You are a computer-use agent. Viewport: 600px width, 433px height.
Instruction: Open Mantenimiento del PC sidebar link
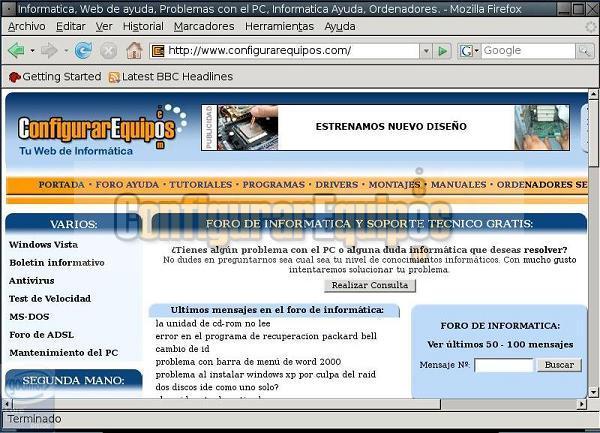[x=64, y=352]
